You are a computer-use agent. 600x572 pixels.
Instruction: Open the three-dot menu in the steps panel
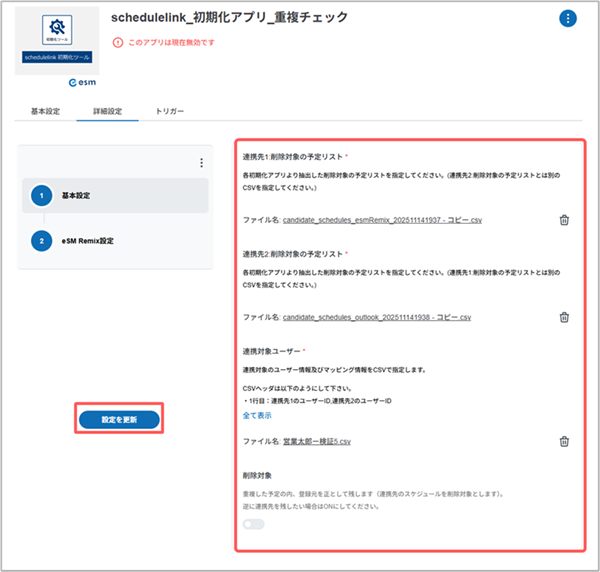point(201,163)
